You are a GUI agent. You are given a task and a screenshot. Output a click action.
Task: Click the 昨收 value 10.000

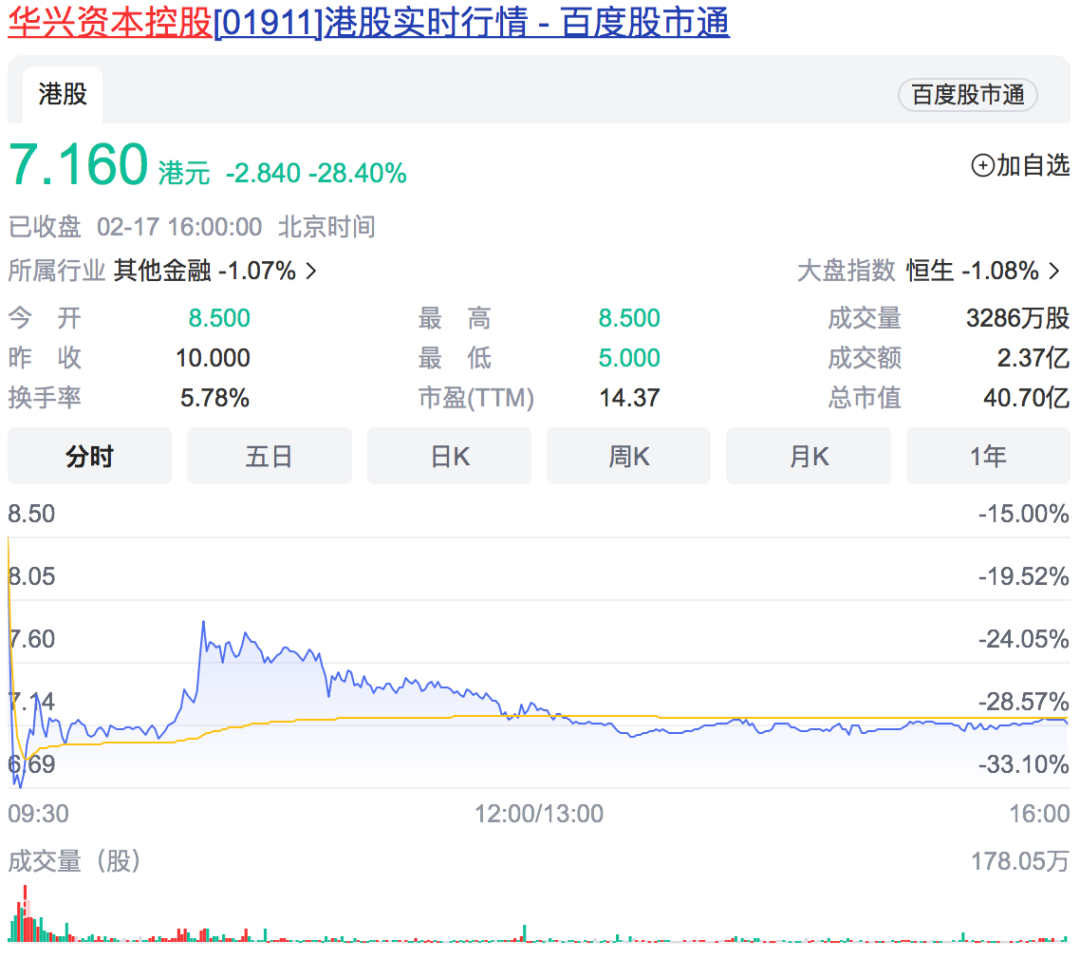(213, 358)
